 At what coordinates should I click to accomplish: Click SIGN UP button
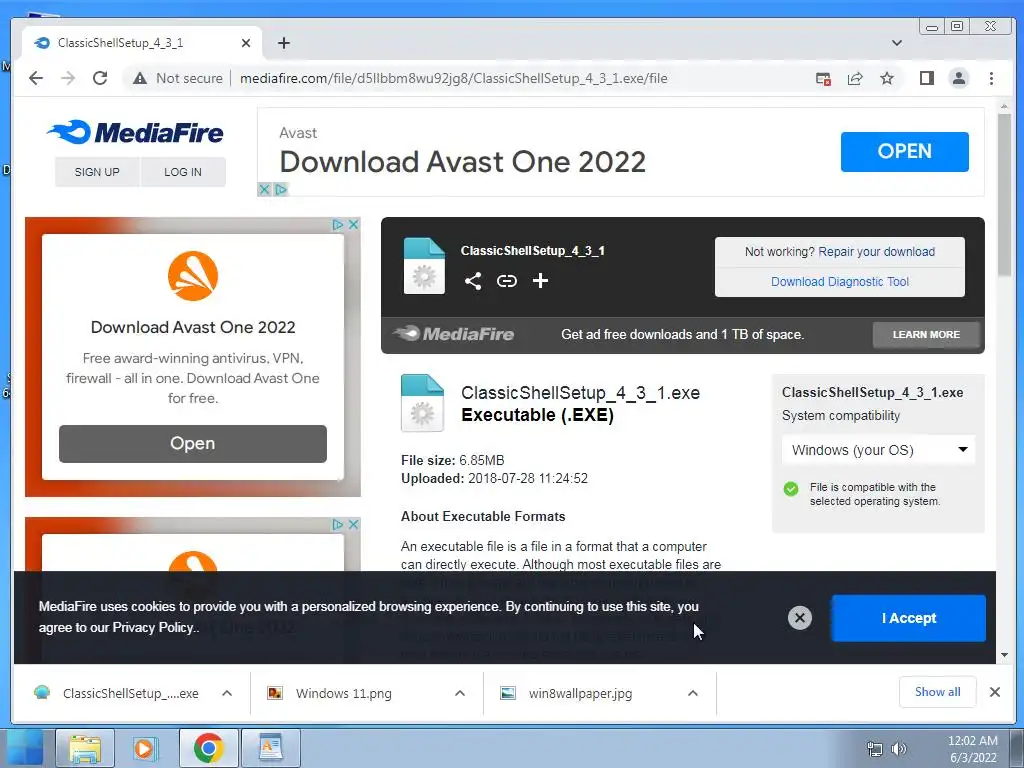click(x=97, y=172)
